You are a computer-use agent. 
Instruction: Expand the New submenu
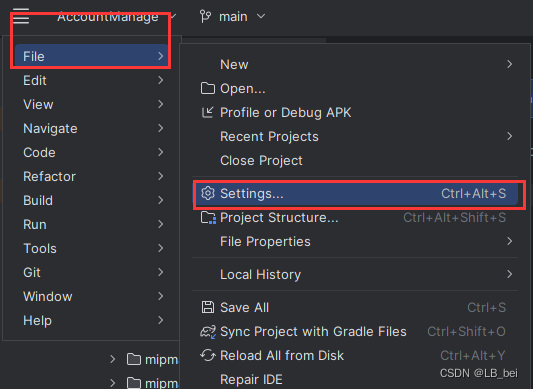point(356,64)
